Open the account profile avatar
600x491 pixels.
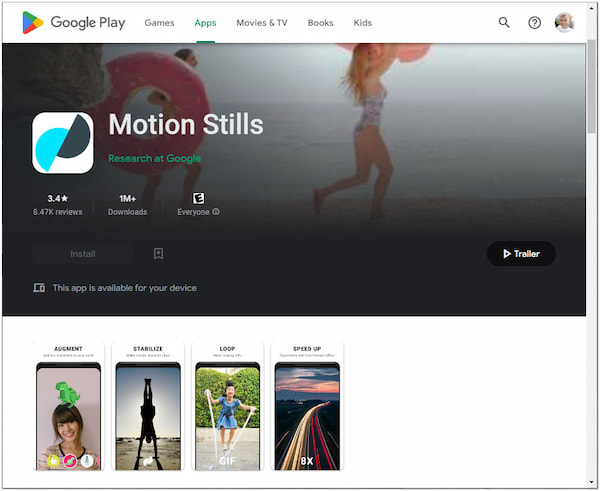(564, 23)
